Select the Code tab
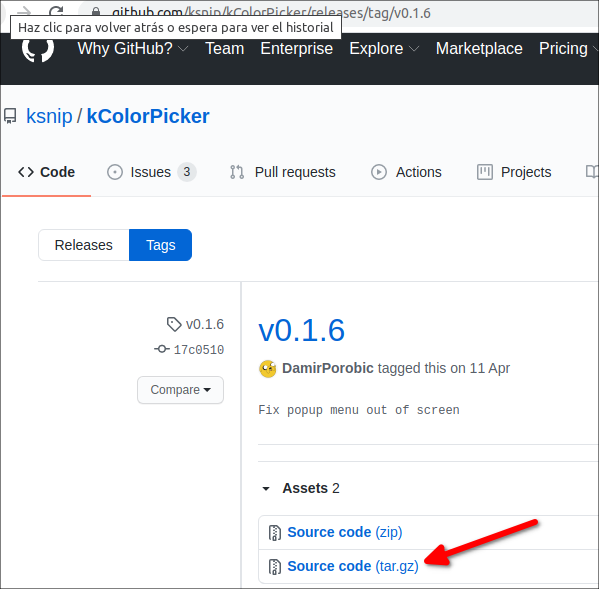 point(46,172)
